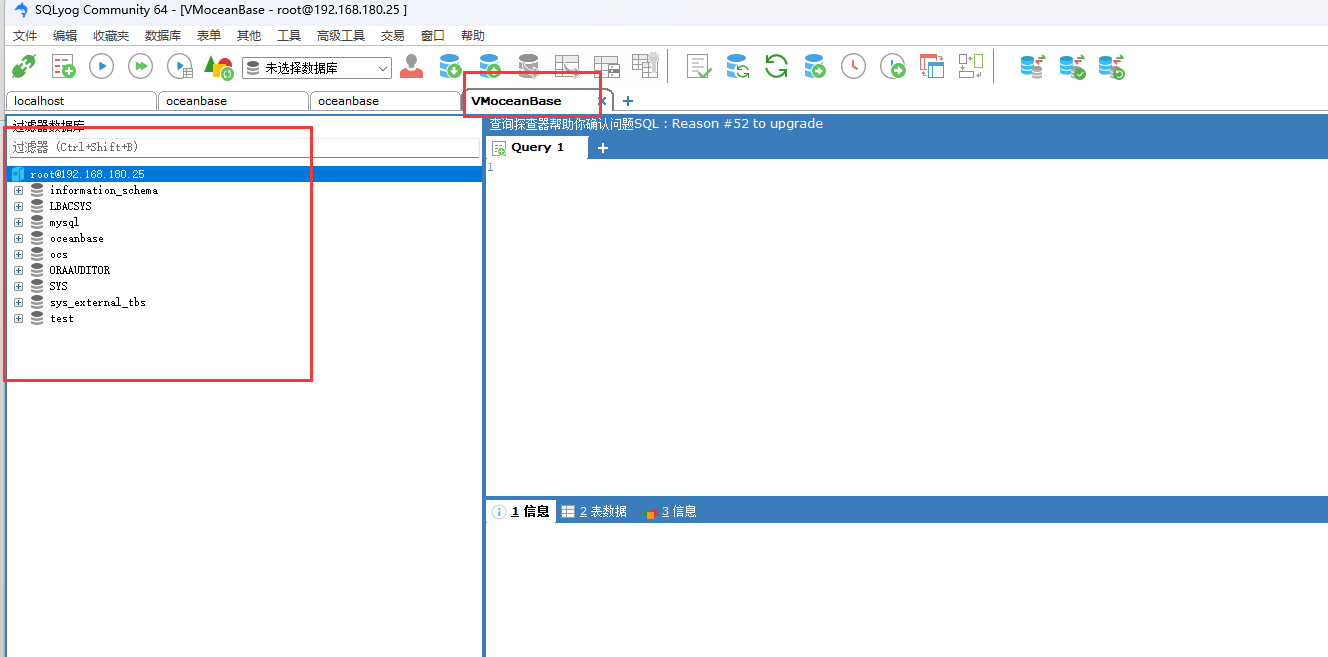Close the VMoceanBase connection tab
Viewport: 1328px width, 657px height.
point(603,101)
